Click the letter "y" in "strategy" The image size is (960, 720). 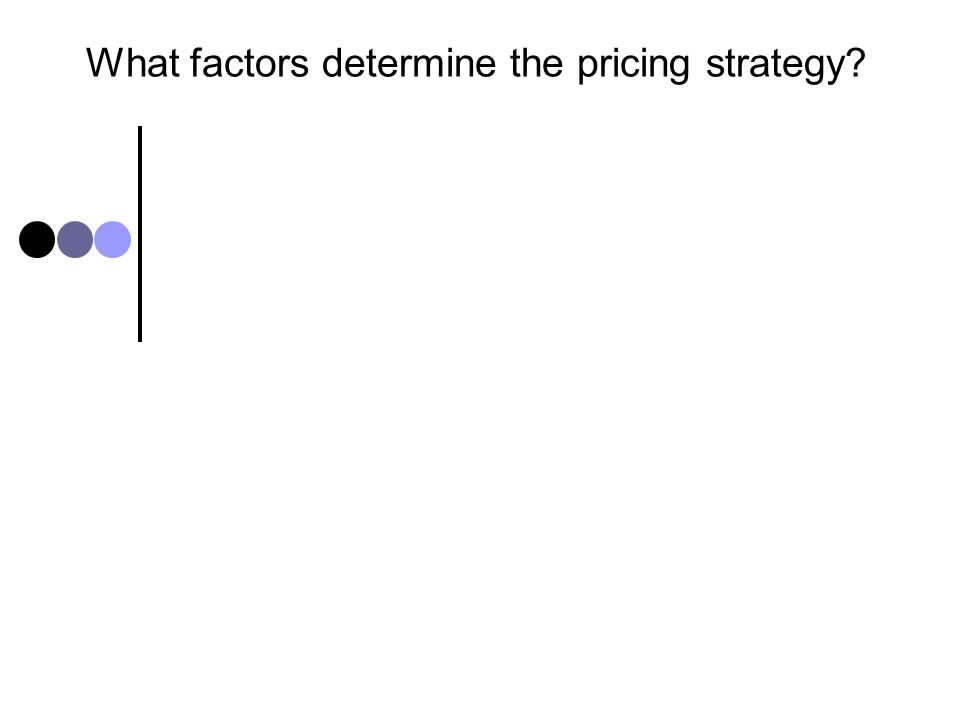click(838, 69)
